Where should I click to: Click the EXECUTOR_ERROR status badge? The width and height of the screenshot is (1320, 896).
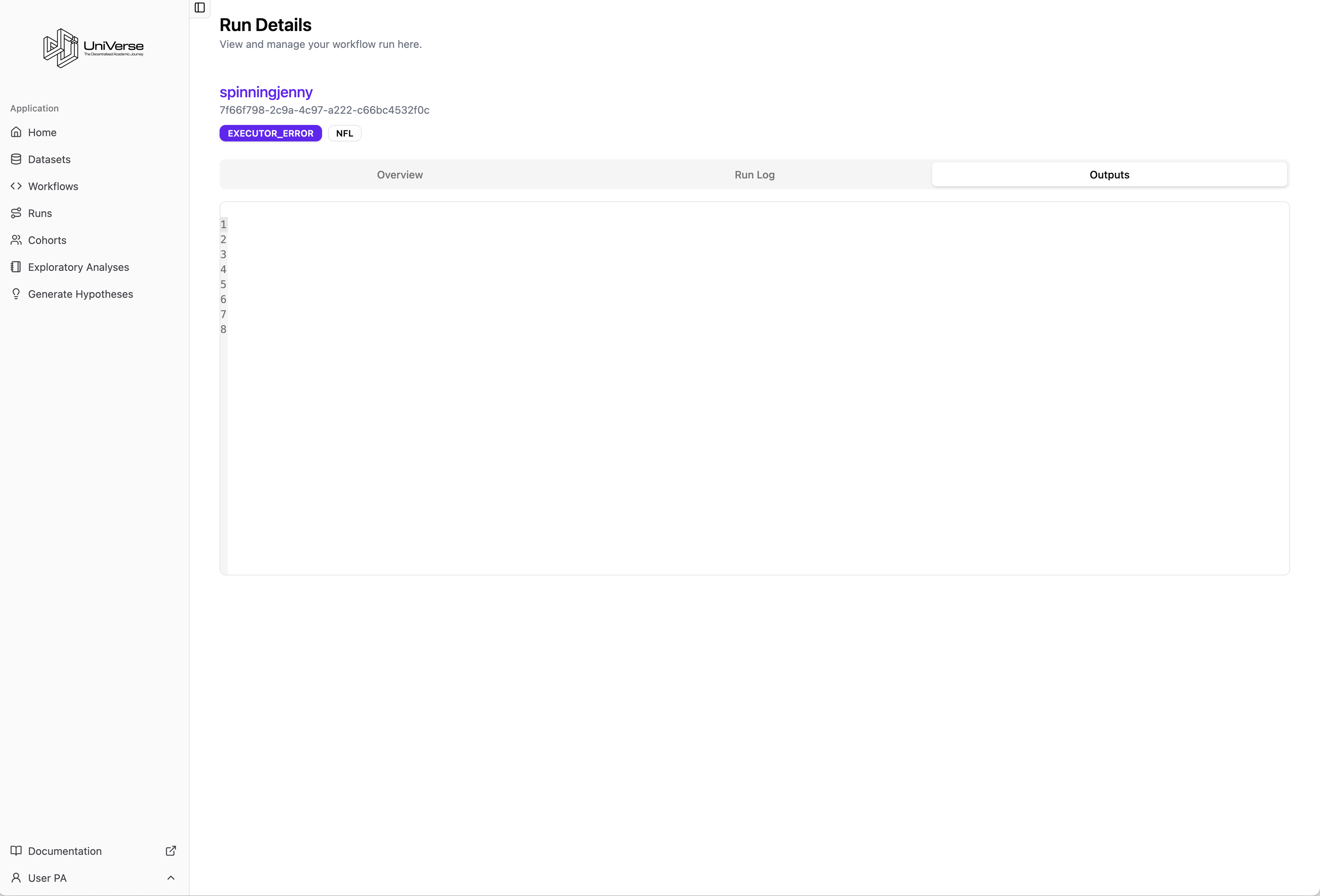pyautogui.click(x=270, y=133)
